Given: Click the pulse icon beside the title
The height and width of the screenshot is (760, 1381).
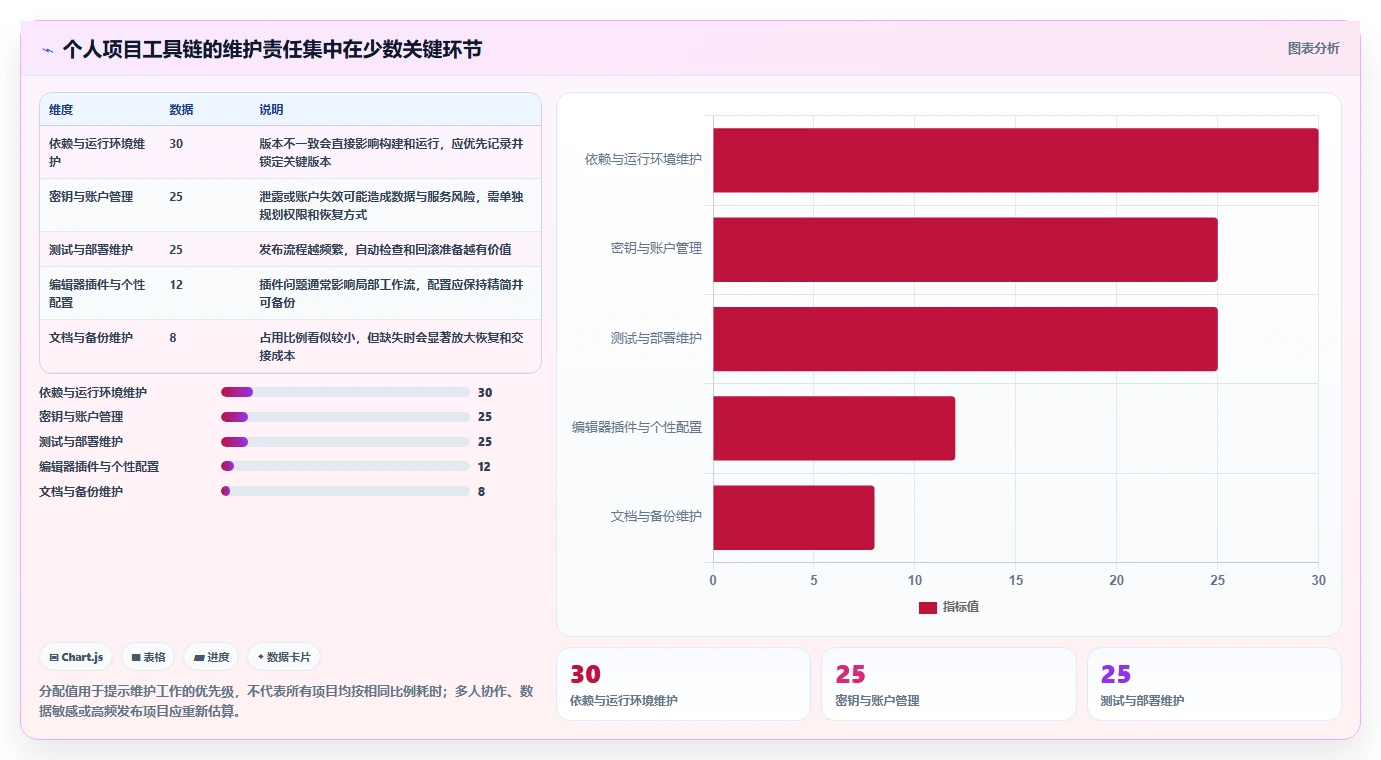Looking at the screenshot, I should point(47,49).
